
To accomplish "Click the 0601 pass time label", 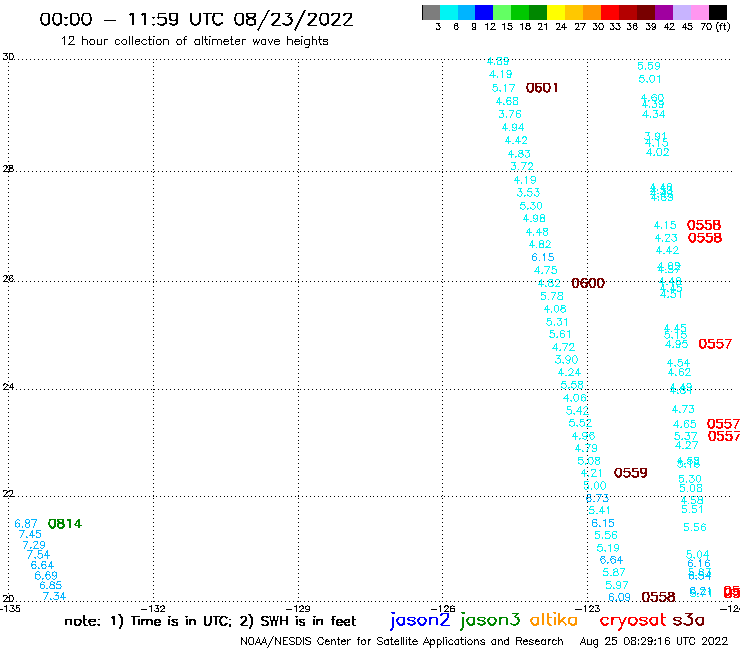I will pyautogui.click(x=542, y=88).
